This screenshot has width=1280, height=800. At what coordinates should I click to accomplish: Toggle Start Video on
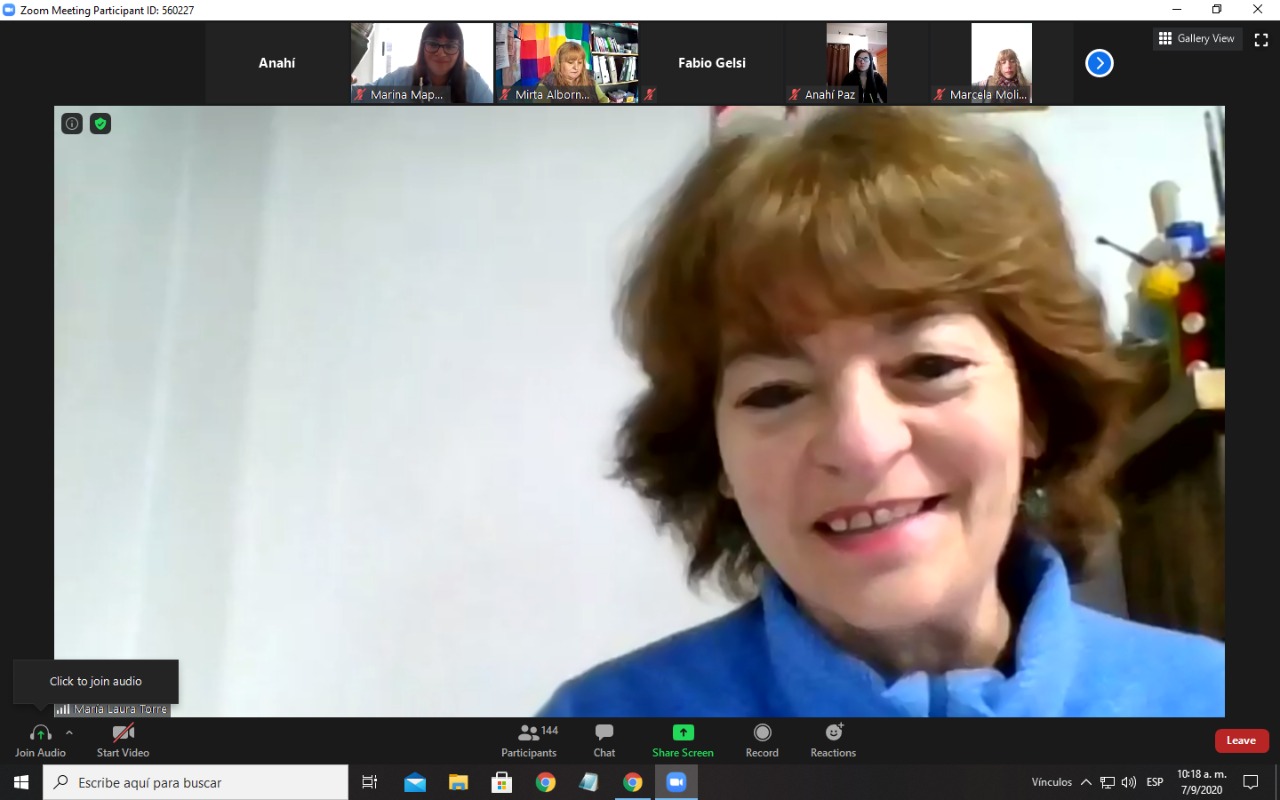point(123,740)
